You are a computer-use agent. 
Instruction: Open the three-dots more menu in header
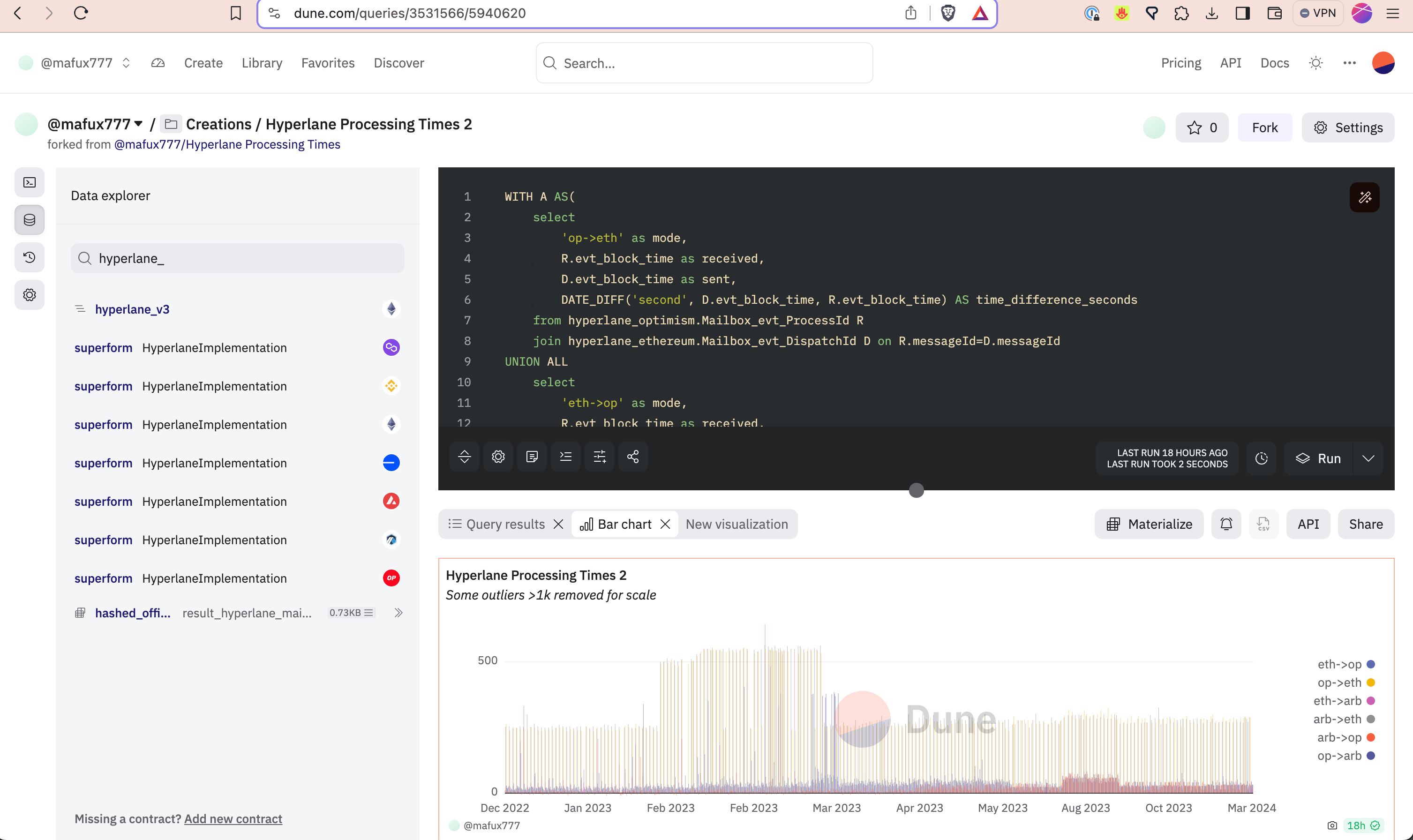pyautogui.click(x=1350, y=63)
